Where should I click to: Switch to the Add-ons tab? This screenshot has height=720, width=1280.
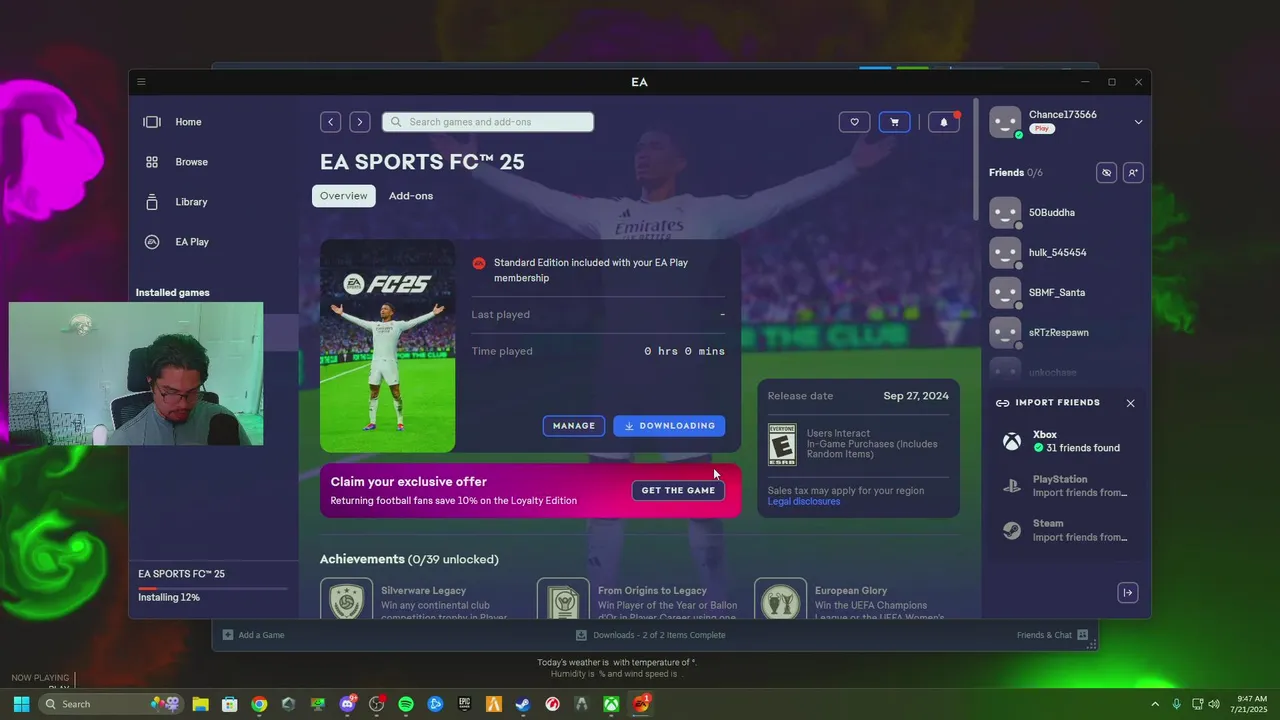[411, 196]
